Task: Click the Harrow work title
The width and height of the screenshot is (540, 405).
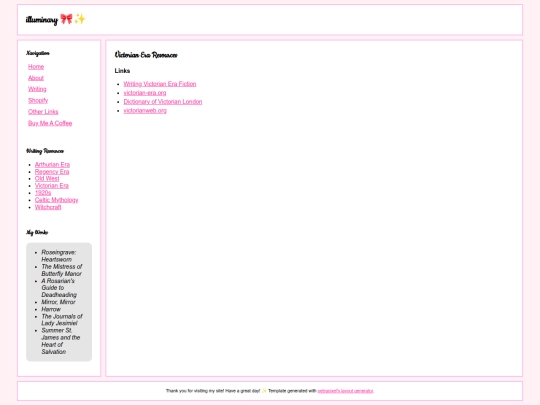Action: click(x=51, y=309)
